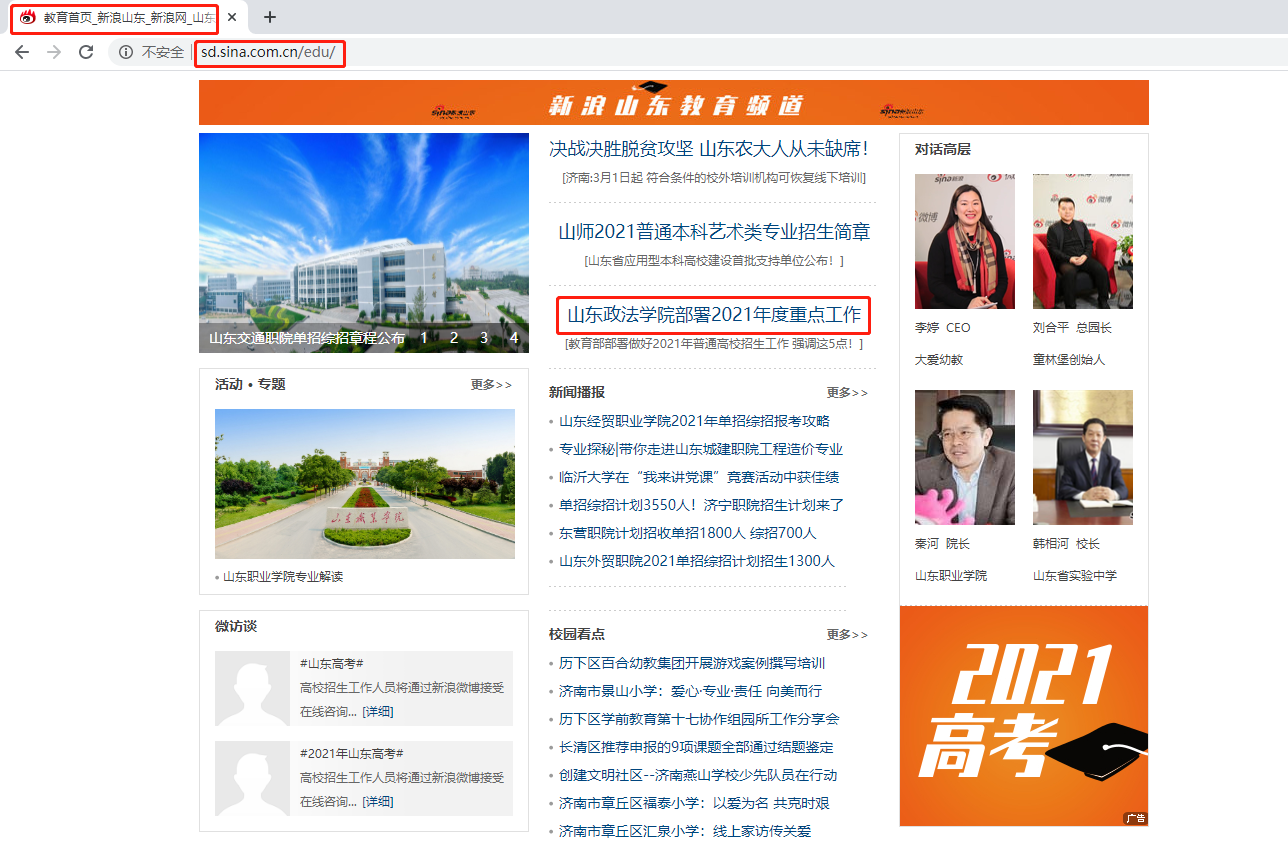
Task: Click the 对话高层 section heading
Action: pos(943,149)
